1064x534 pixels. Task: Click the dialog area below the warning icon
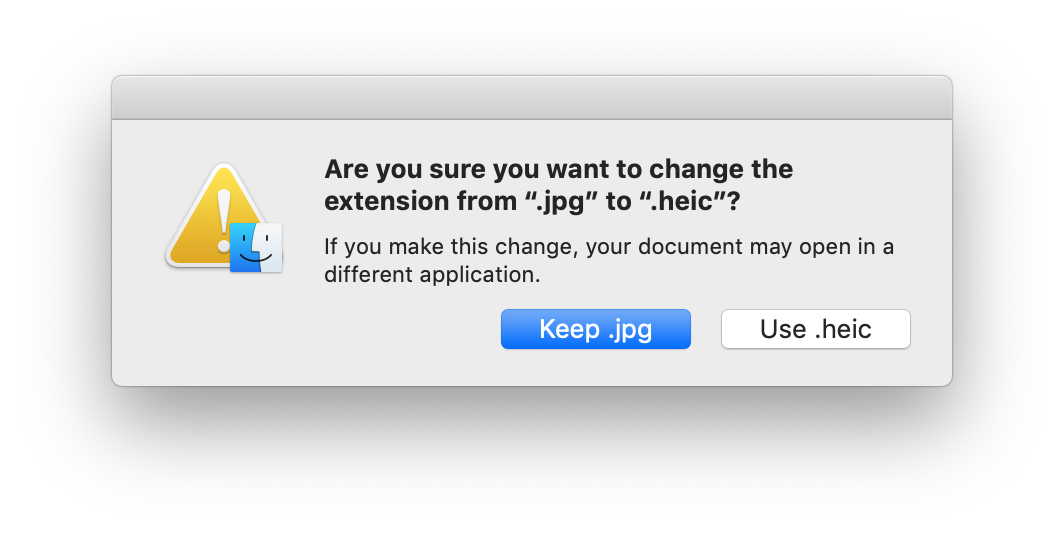click(222, 330)
